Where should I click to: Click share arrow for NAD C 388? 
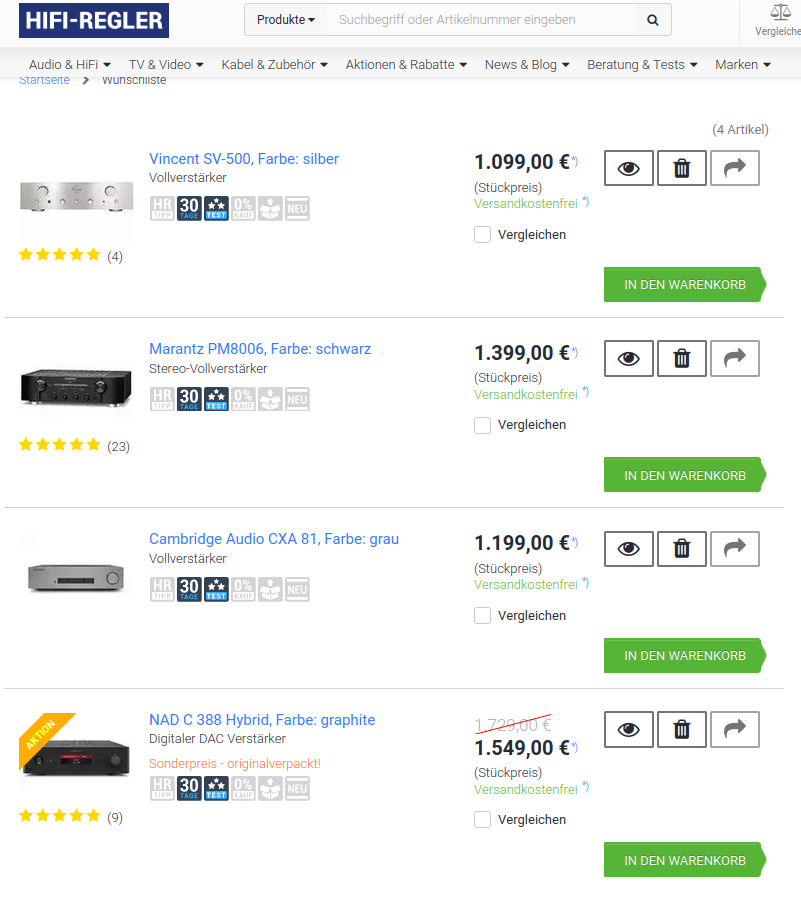point(735,729)
